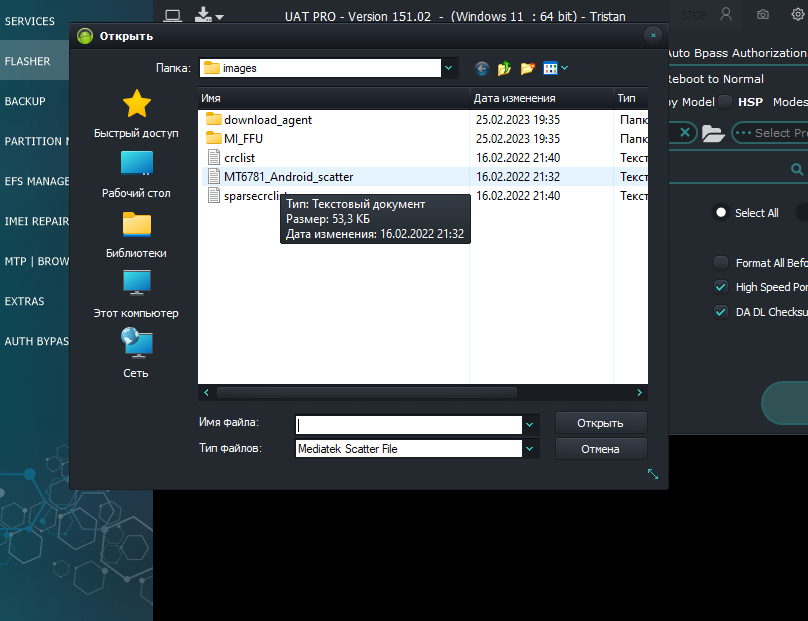Open the PARTITION sidebar tab
Viewport: 808px width, 621px height.
coord(34,141)
